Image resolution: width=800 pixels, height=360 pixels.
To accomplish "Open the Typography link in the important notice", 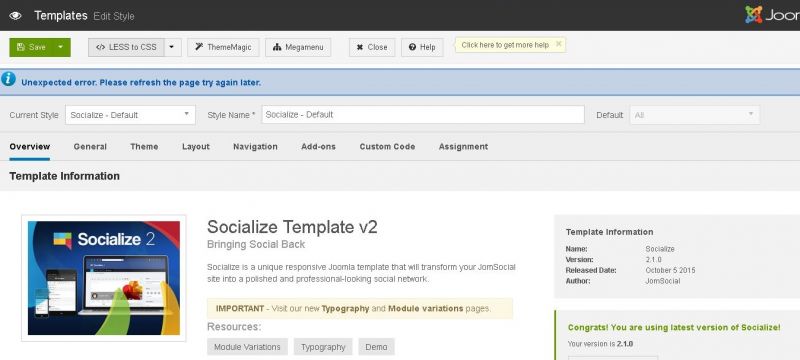I will tap(345, 308).
